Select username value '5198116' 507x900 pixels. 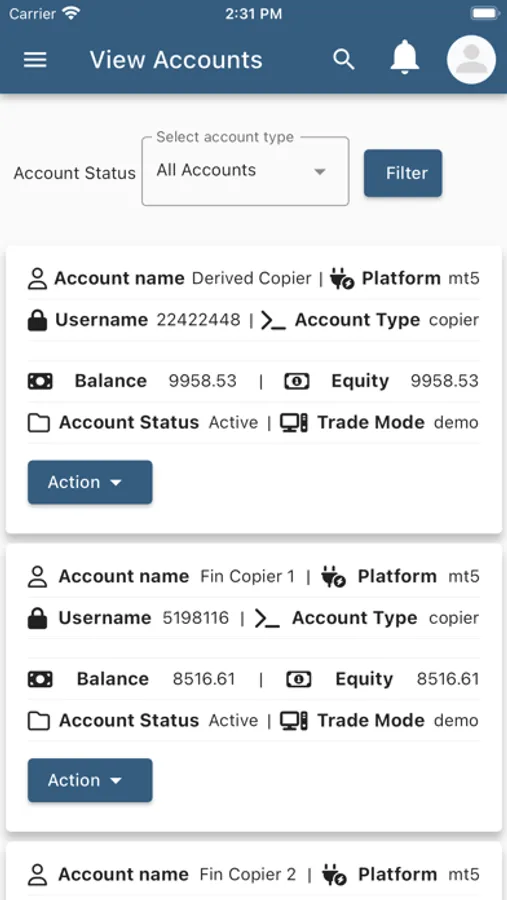(196, 618)
